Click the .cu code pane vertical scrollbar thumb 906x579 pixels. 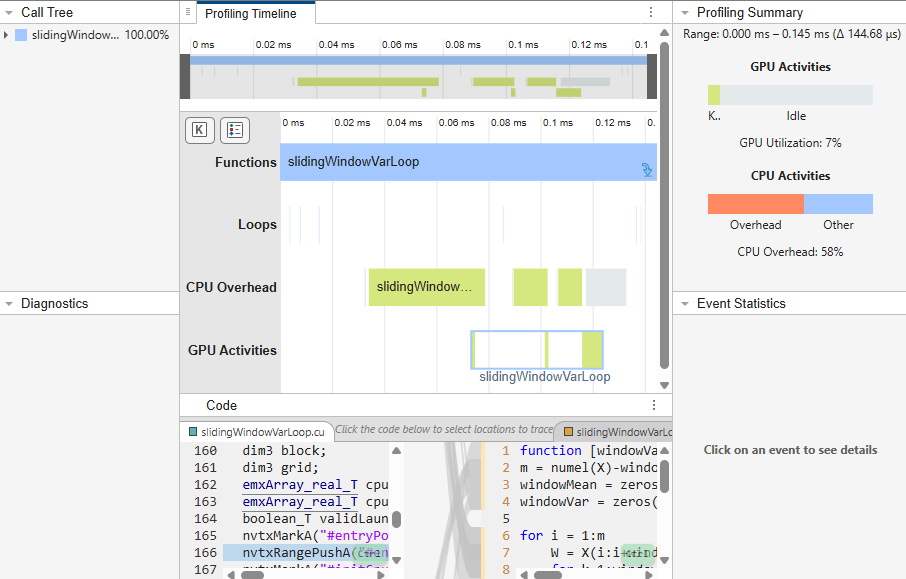(396, 519)
